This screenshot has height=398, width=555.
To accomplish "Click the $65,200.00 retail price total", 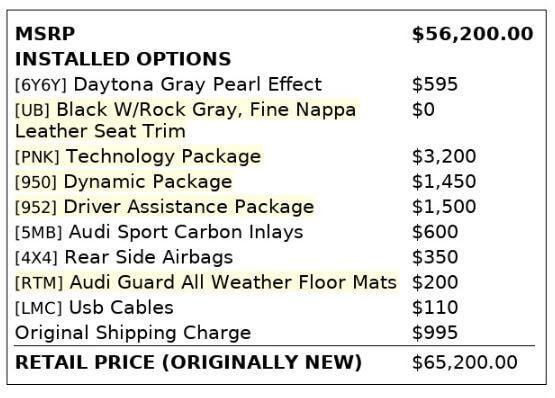I will tap(465, 363).
